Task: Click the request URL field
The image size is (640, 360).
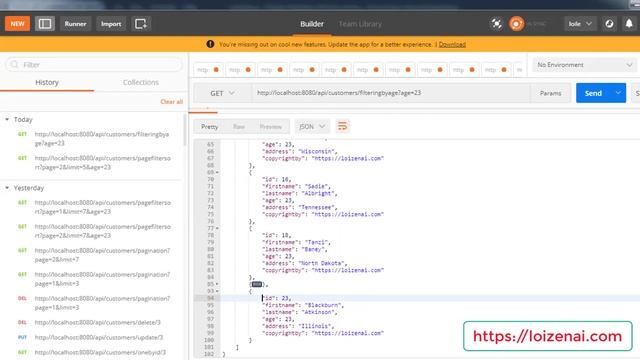Action: pyautogui.click(x=391, y=93)
